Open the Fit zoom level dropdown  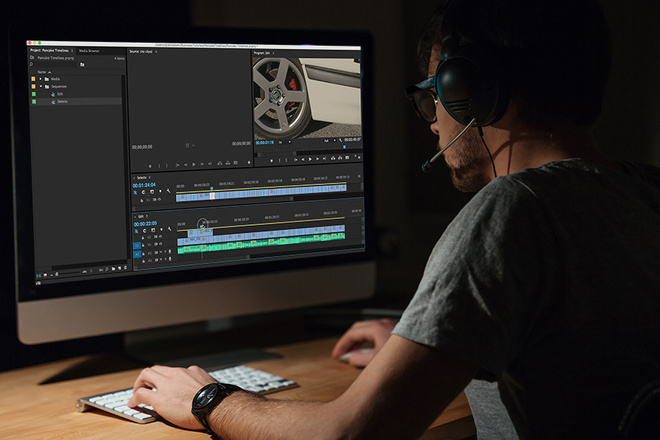point(284,142)
